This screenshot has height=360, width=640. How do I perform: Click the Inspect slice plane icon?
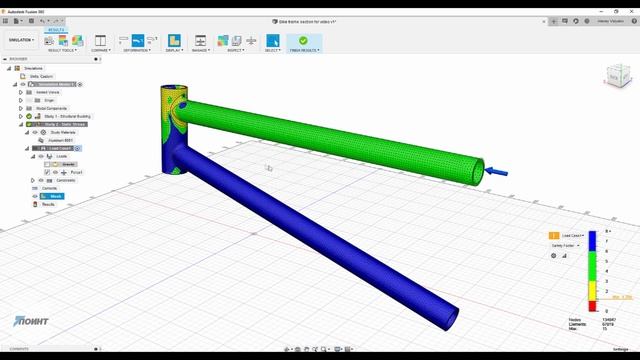pos(251,40)
